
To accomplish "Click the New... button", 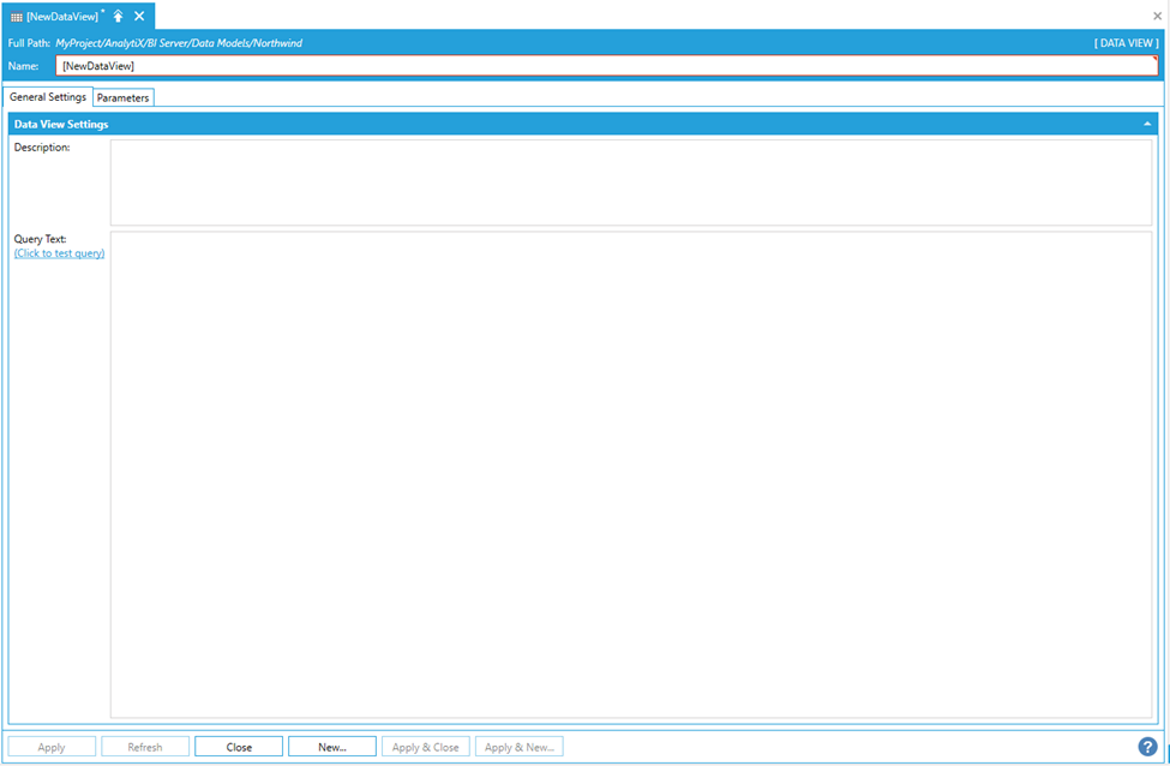I will pyautogui.click(x=332, y=747).
